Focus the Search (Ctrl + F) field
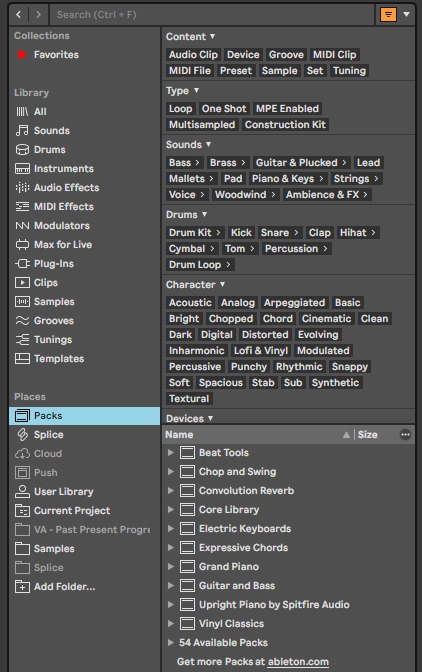This screenshot has height=672, width=422. click(x=212, y=15)
